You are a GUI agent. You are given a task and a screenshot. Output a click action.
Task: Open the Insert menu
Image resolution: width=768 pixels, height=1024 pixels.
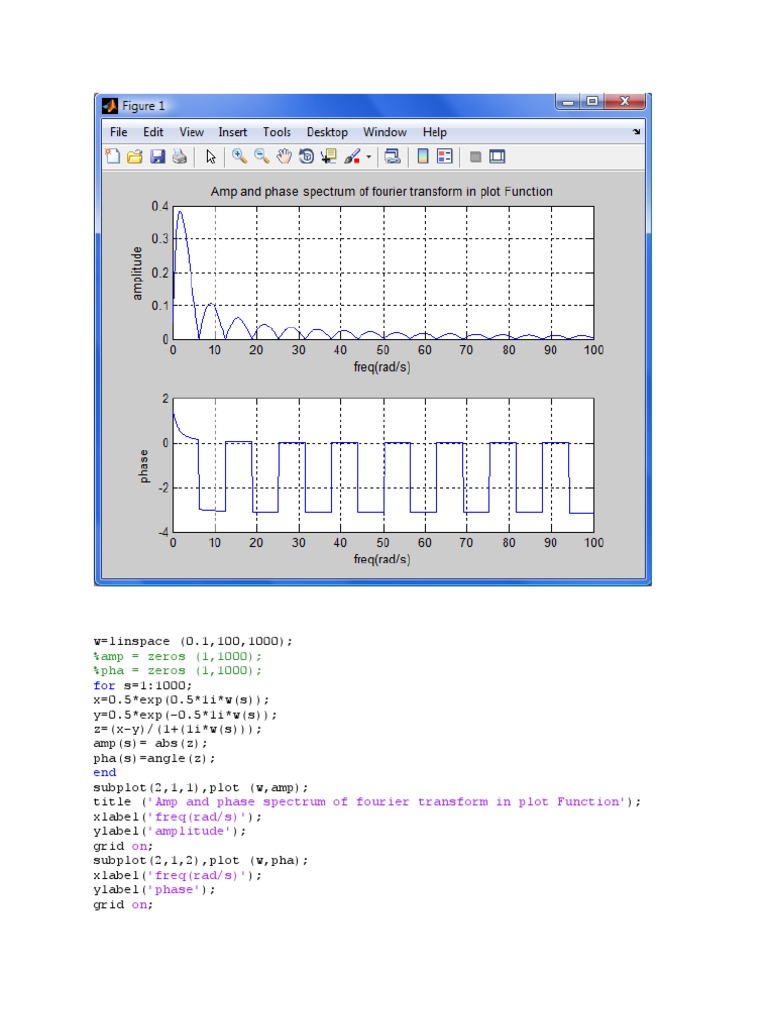click(x=233, y=132)
